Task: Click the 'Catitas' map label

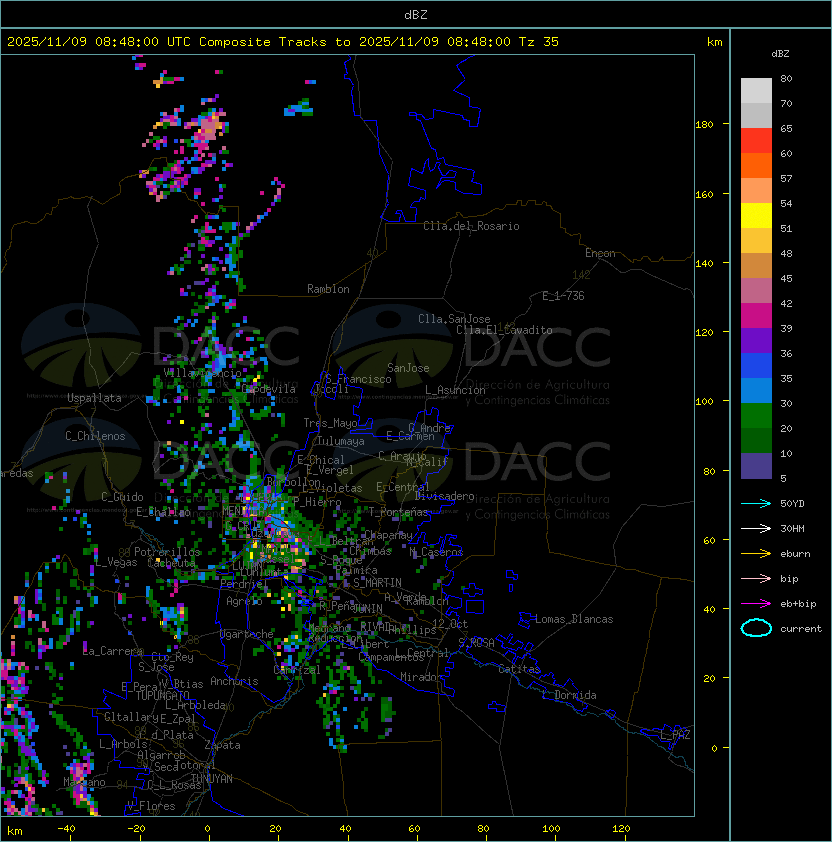Action: coord(519,669)
